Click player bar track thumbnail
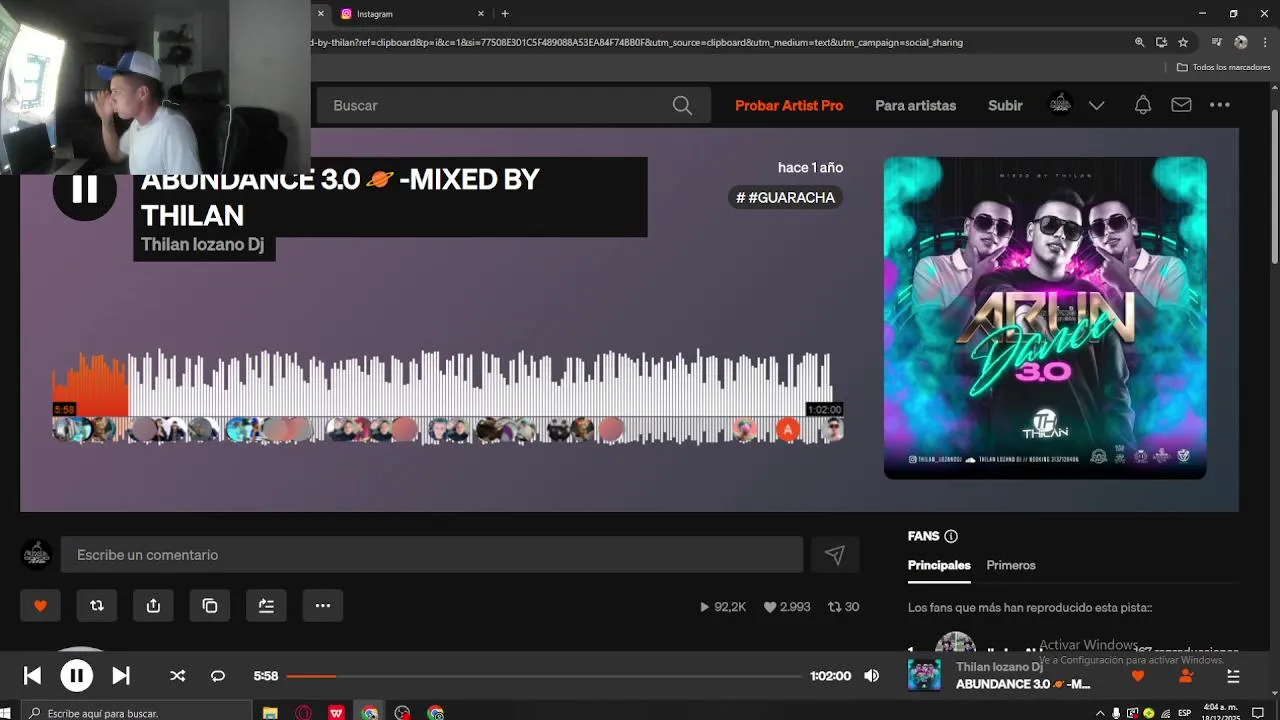 coord(924,675)
